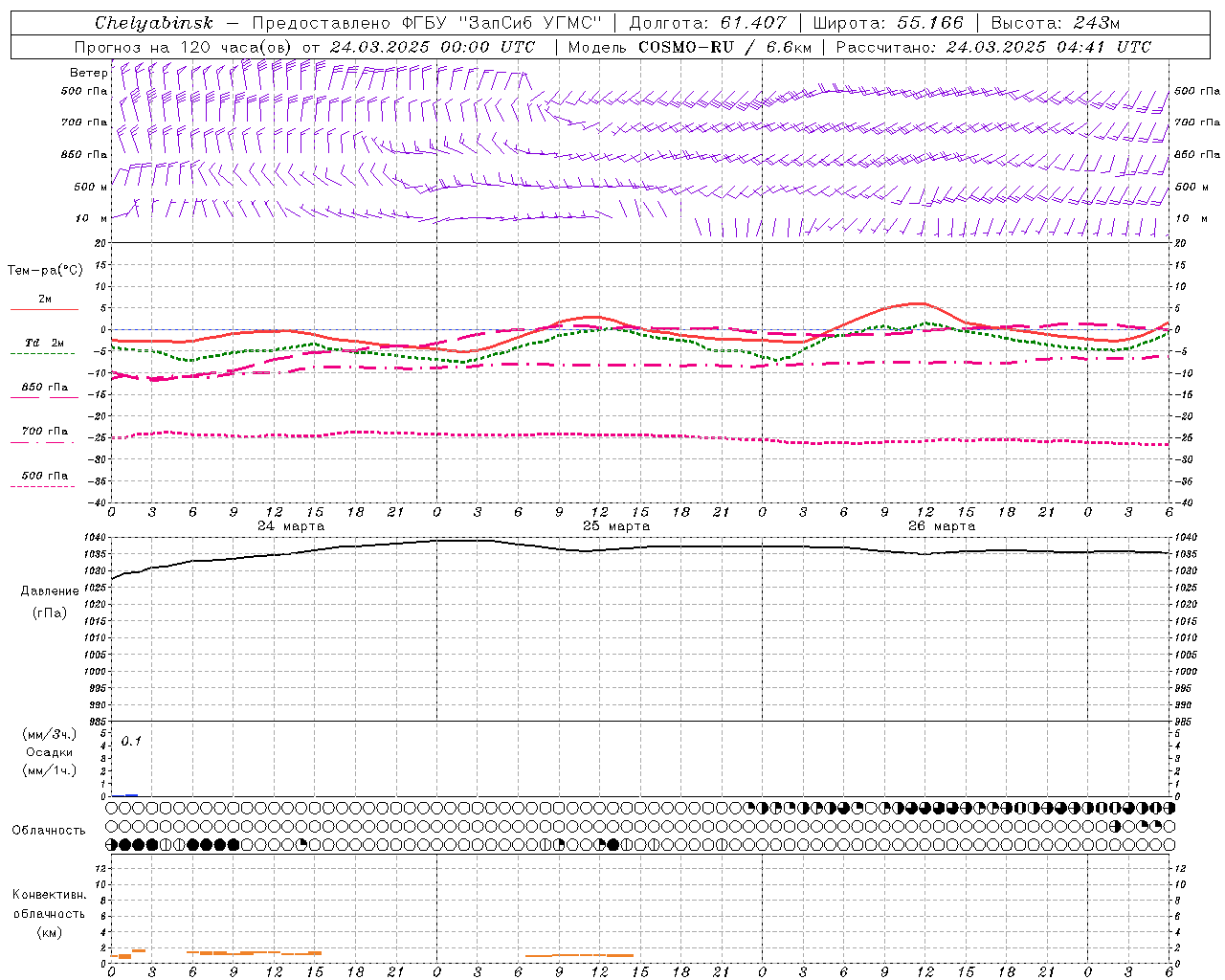Select the 700 гПа temperature legend entry
Screen dimensions: 1225x980
[44, 432]
